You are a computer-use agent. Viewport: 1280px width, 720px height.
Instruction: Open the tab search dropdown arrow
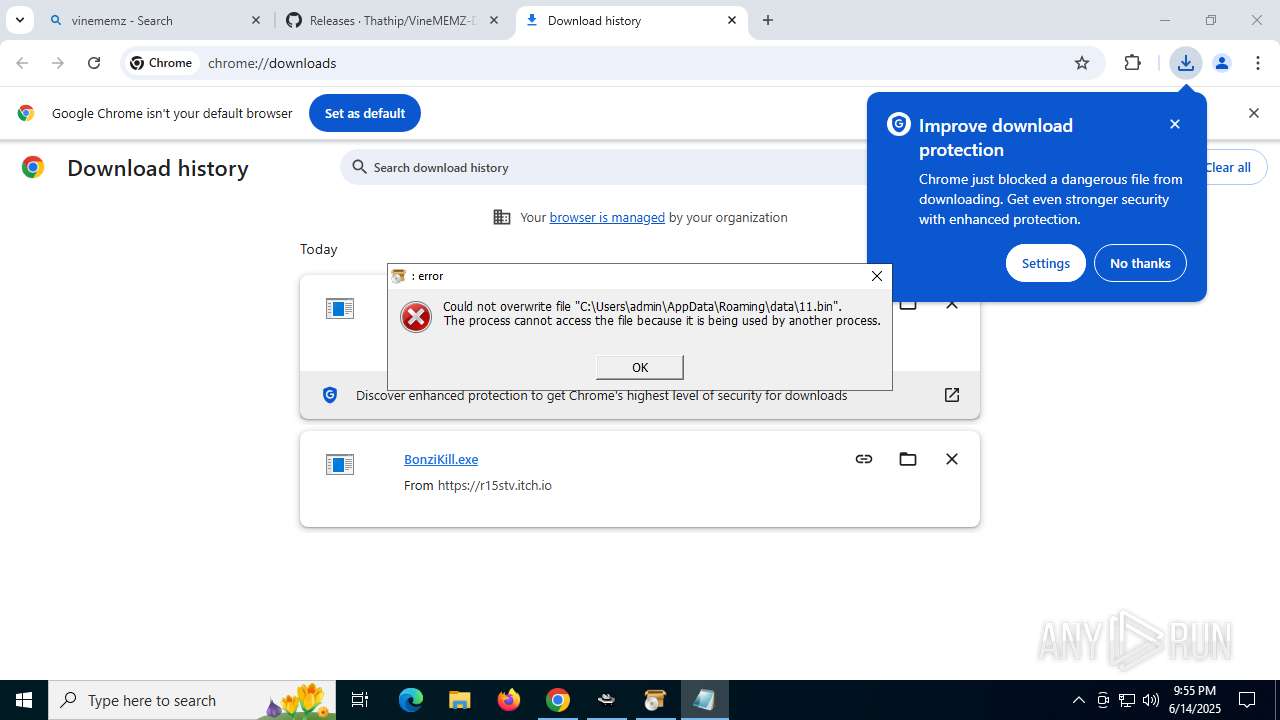19,20
